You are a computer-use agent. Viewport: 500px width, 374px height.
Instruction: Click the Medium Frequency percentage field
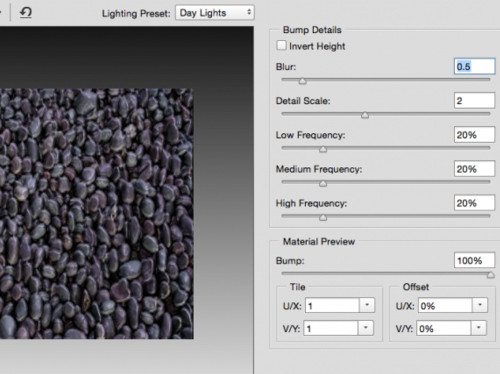(x=474, y=169)
